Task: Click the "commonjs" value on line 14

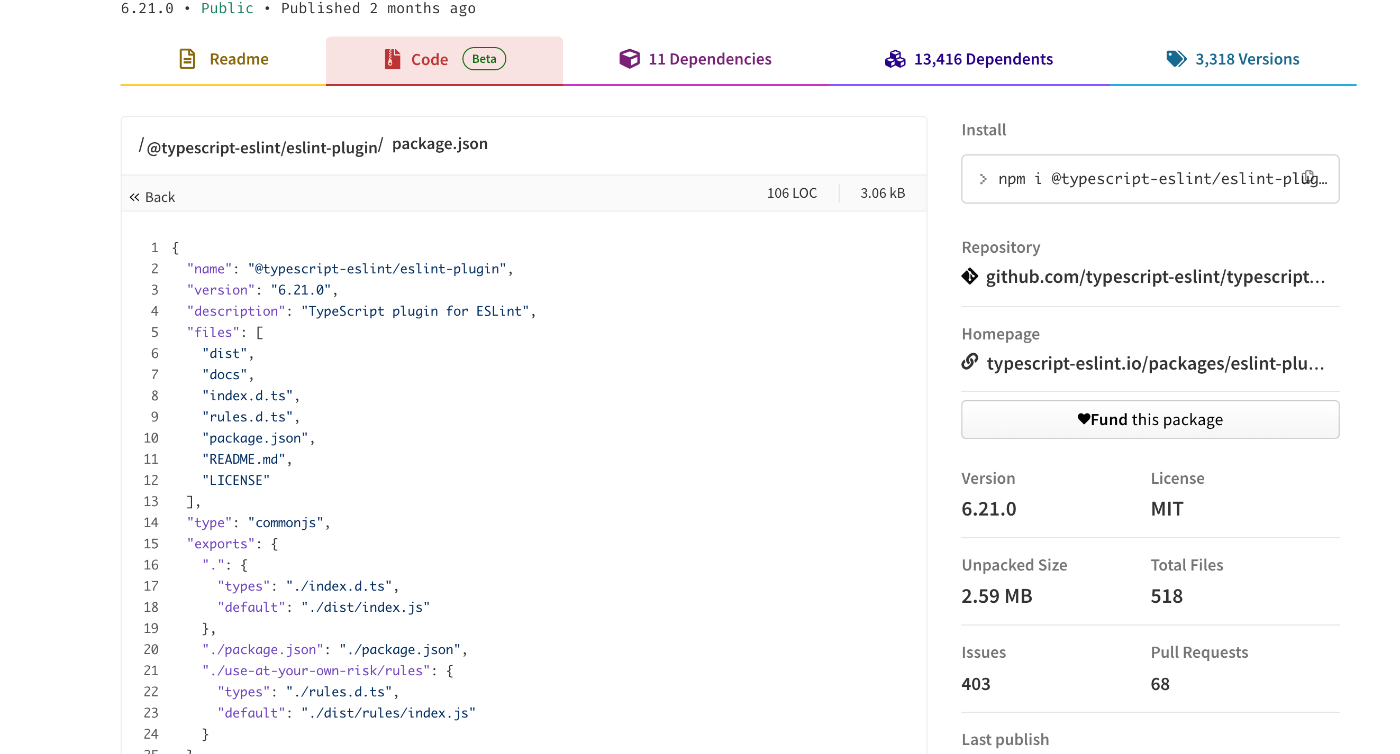Action: (x=286, y=522)
